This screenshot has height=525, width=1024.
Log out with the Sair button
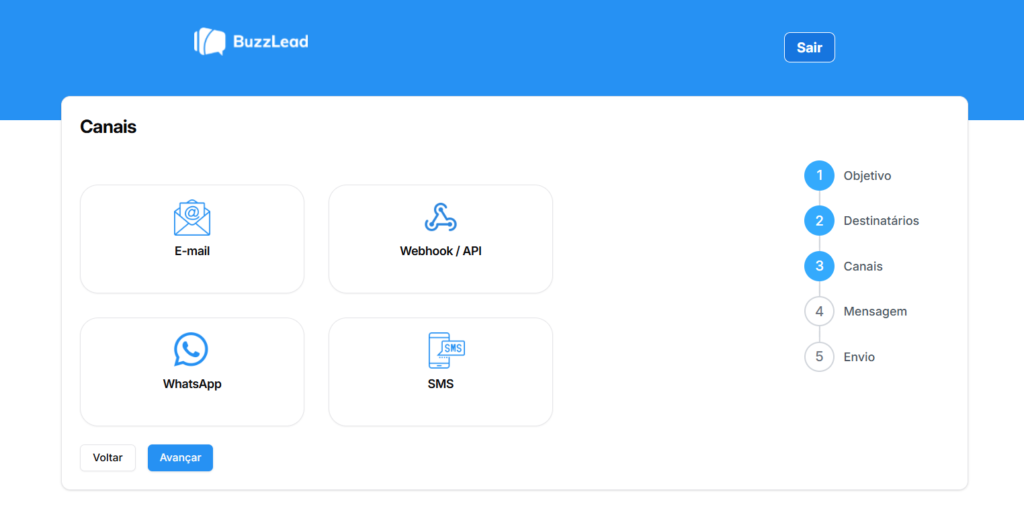(809, 48)
